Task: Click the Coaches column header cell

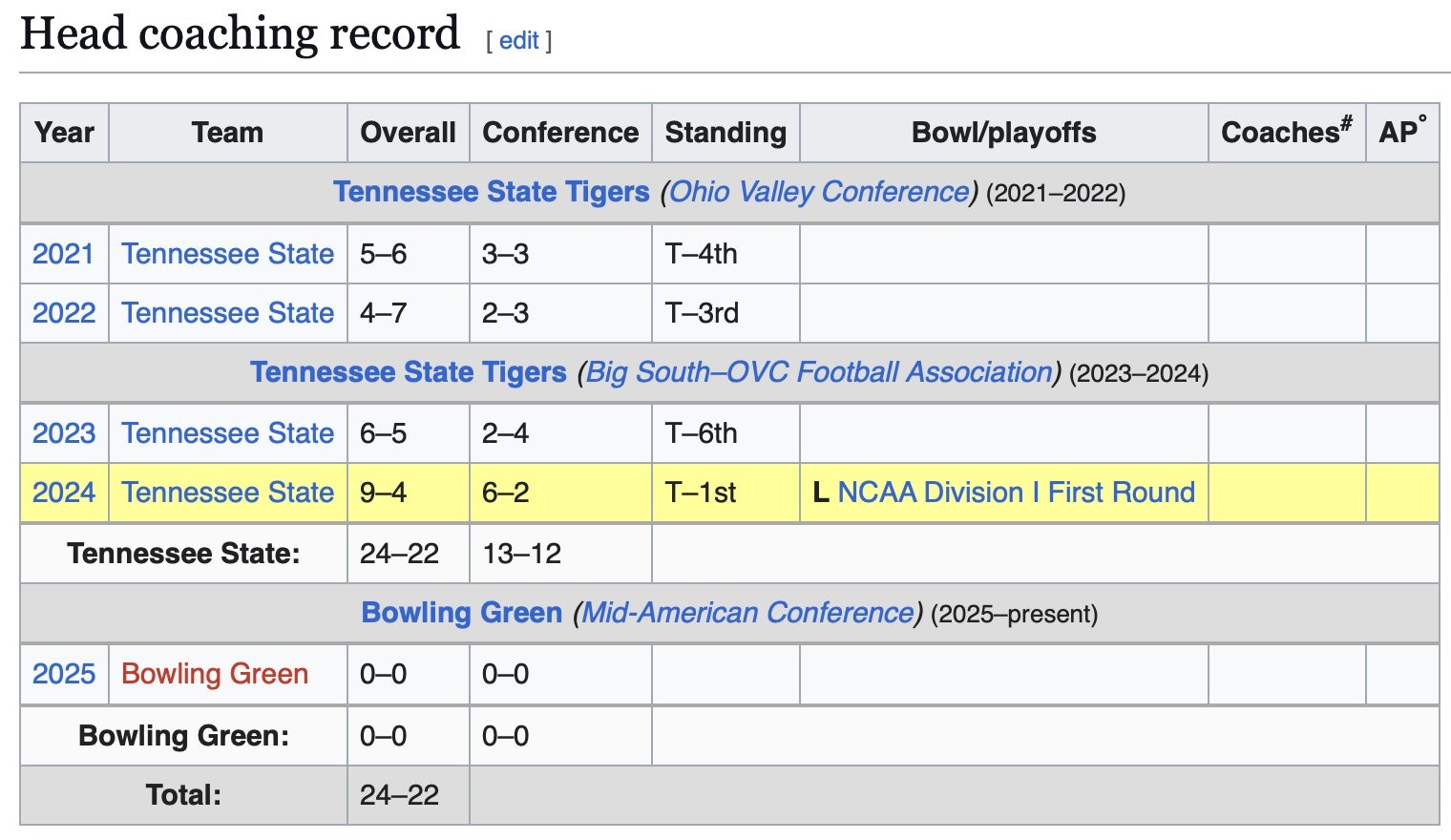Action: [1286, 133]
